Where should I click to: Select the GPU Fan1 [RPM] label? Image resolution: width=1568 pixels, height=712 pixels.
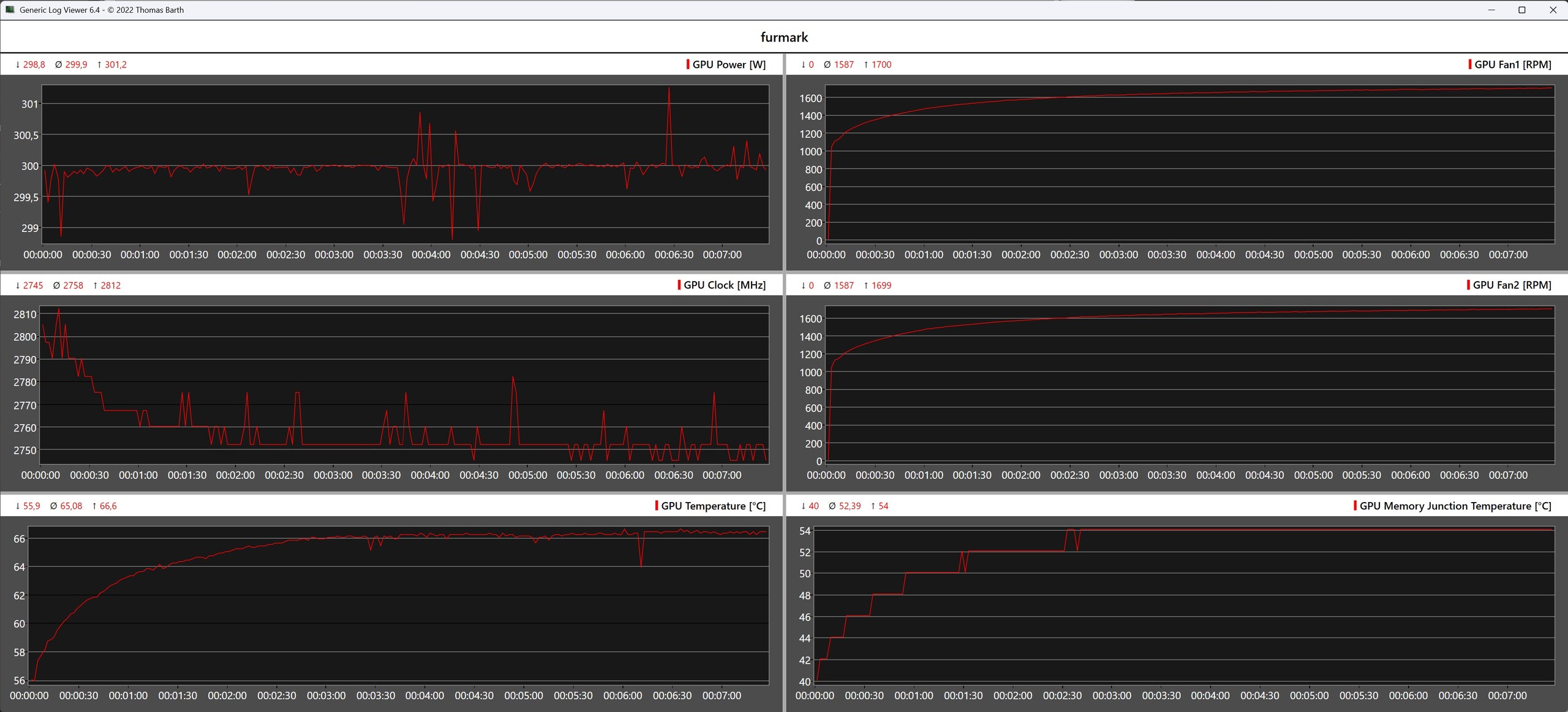coord(1512,64)
